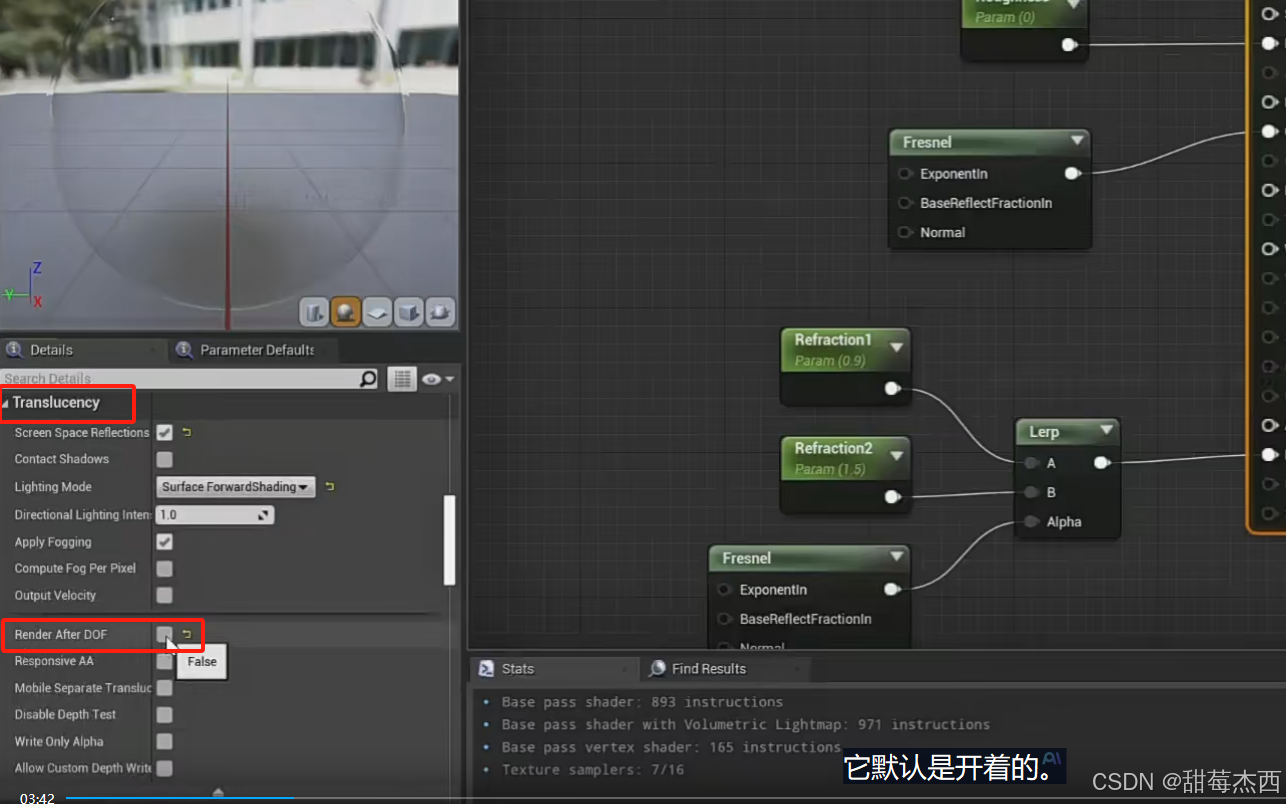Reset Lighting Mode to default arrow
Image resolution: width=1286 pixels, height=804 pixels.
coord(329,487)
